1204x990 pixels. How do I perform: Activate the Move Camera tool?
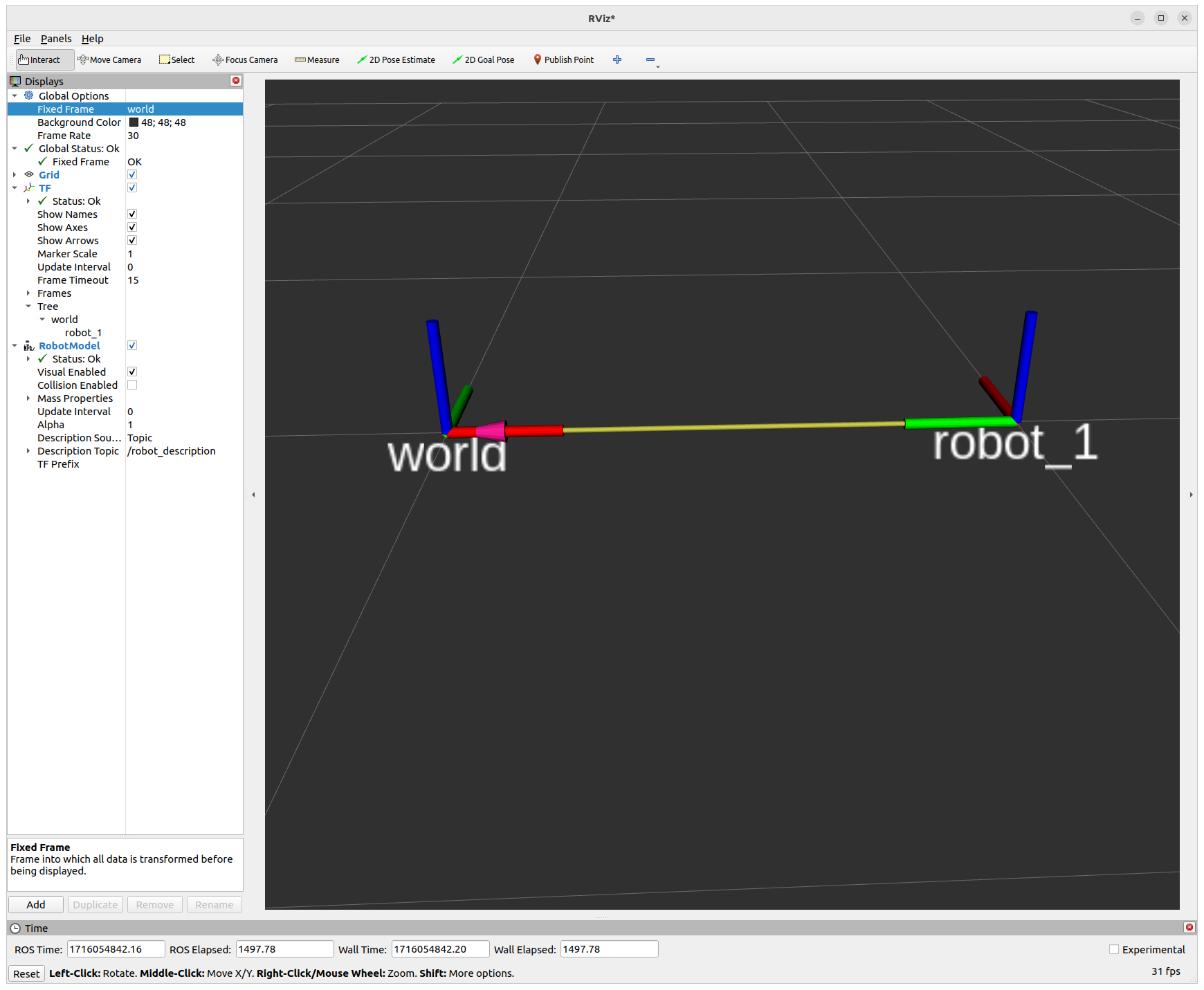point(110,59)
